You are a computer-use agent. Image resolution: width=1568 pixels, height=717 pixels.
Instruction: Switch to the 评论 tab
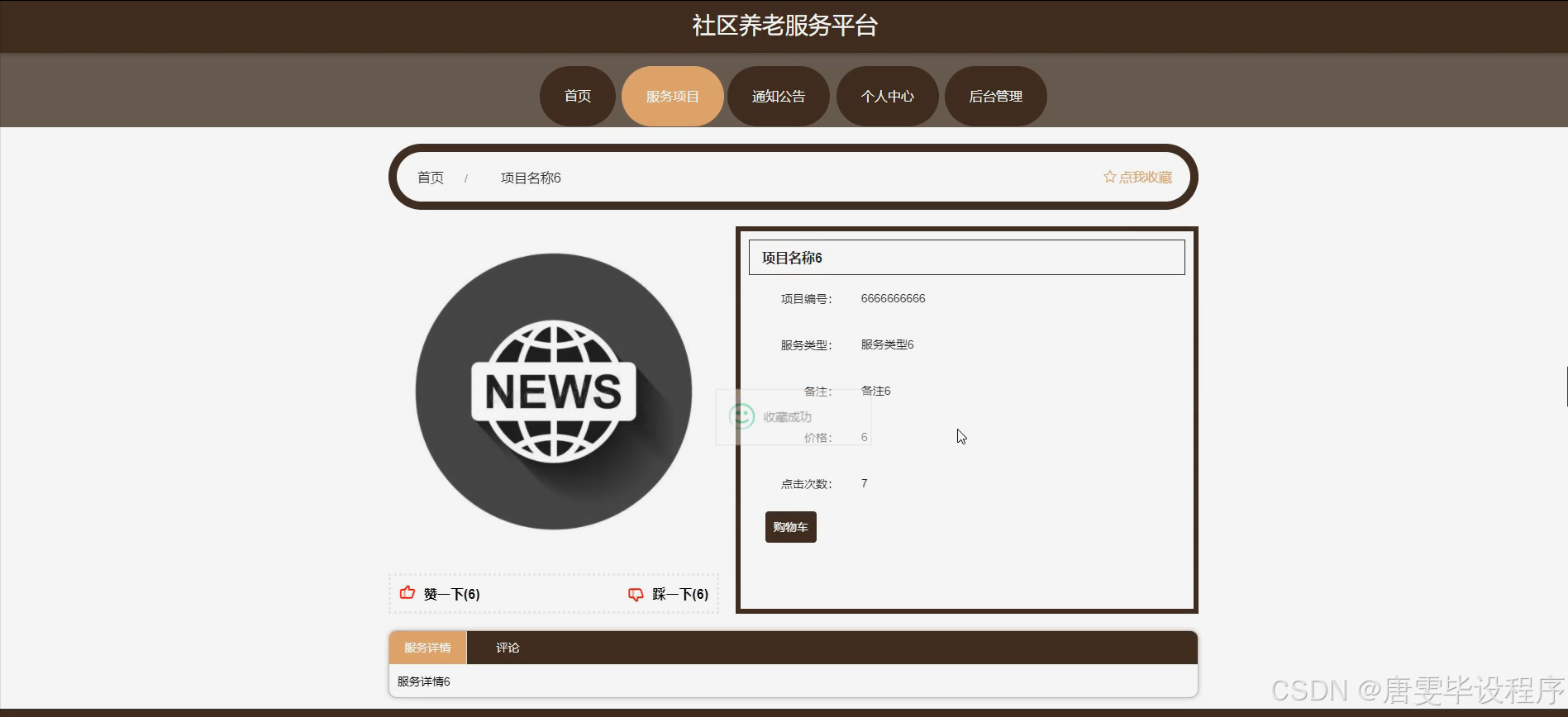click(x=508, y=648)
